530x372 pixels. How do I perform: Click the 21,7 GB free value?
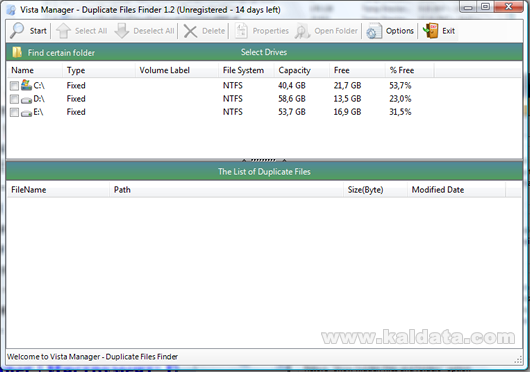coord(347,85)
